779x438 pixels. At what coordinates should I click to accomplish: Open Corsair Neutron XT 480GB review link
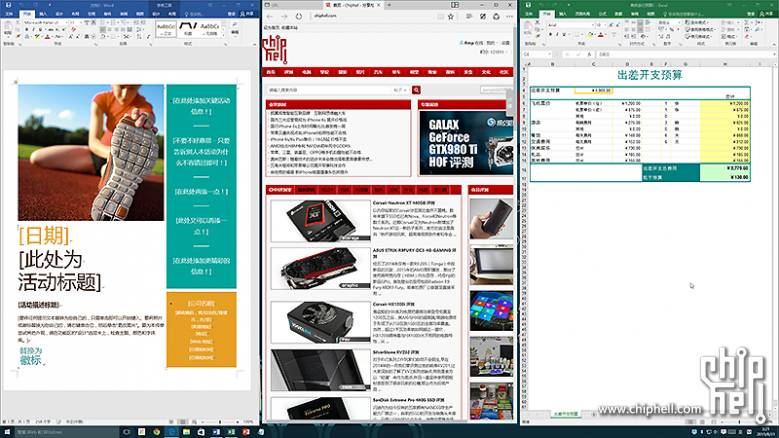point(404,203)
